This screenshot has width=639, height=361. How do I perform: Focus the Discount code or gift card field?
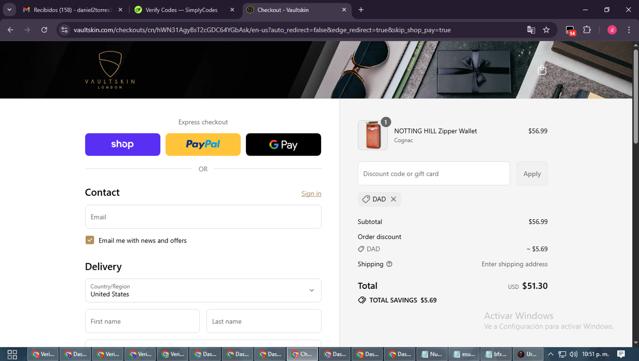pyautogui.click(x=434, y=174)
